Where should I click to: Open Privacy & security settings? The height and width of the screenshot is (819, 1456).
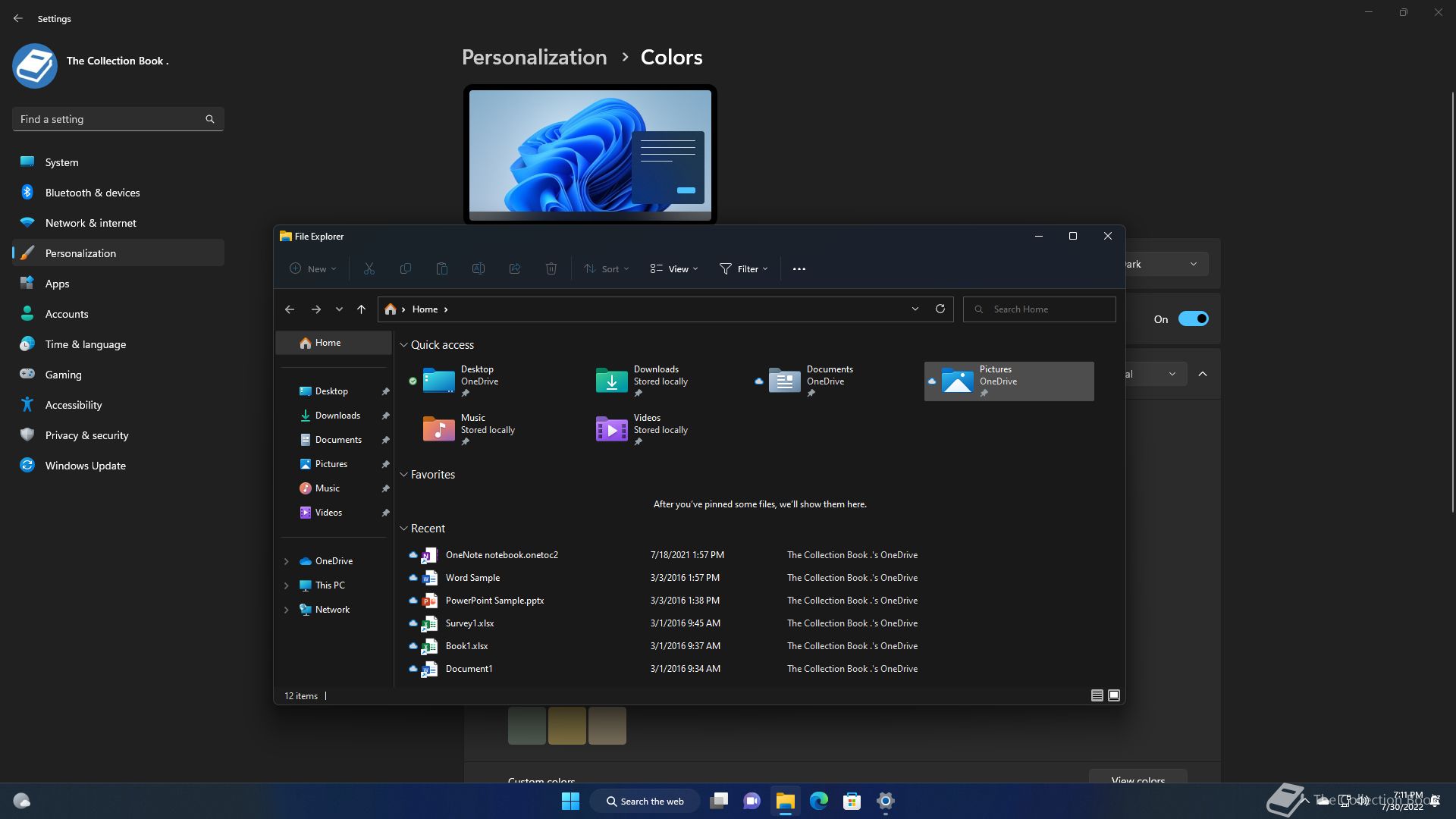click(x=118, y=435)
